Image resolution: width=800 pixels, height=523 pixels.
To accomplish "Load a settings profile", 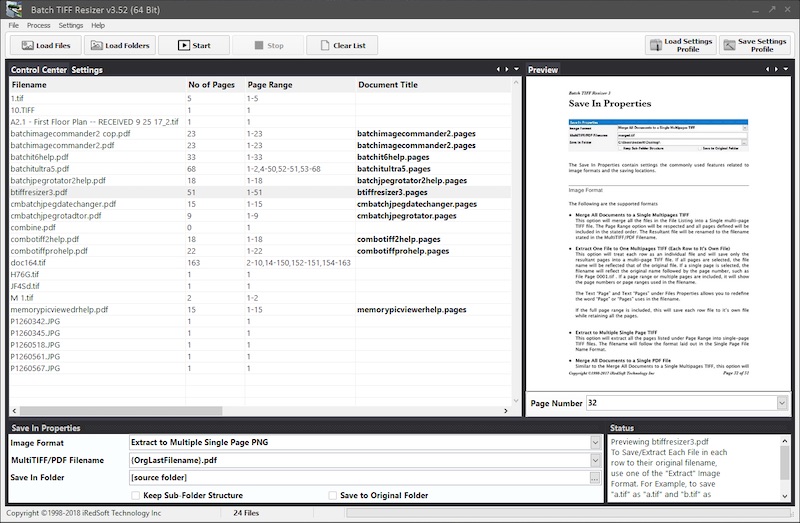I will coord(681,45).
